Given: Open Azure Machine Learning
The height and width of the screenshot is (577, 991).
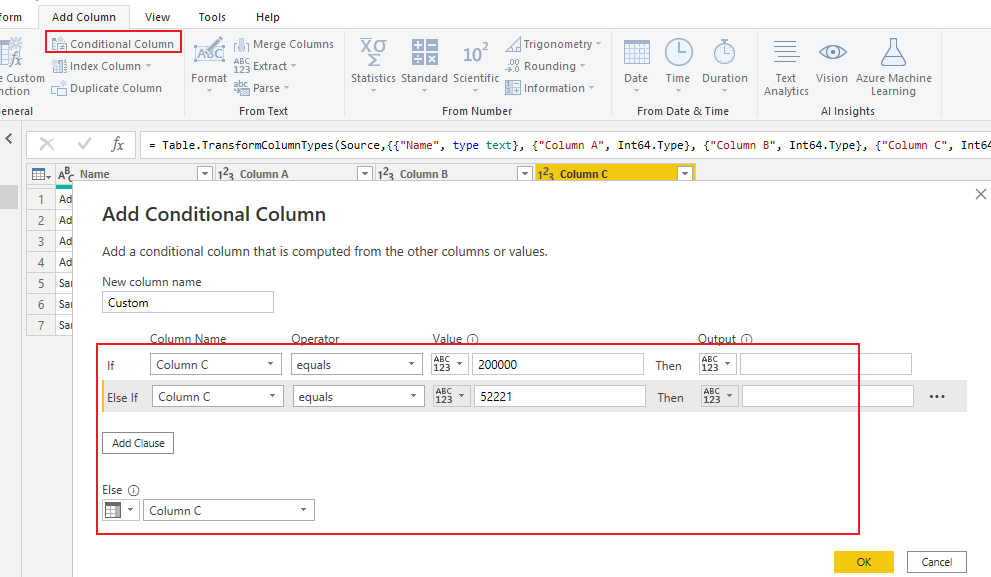Looking at the screenshot, I should coord(894,67).
